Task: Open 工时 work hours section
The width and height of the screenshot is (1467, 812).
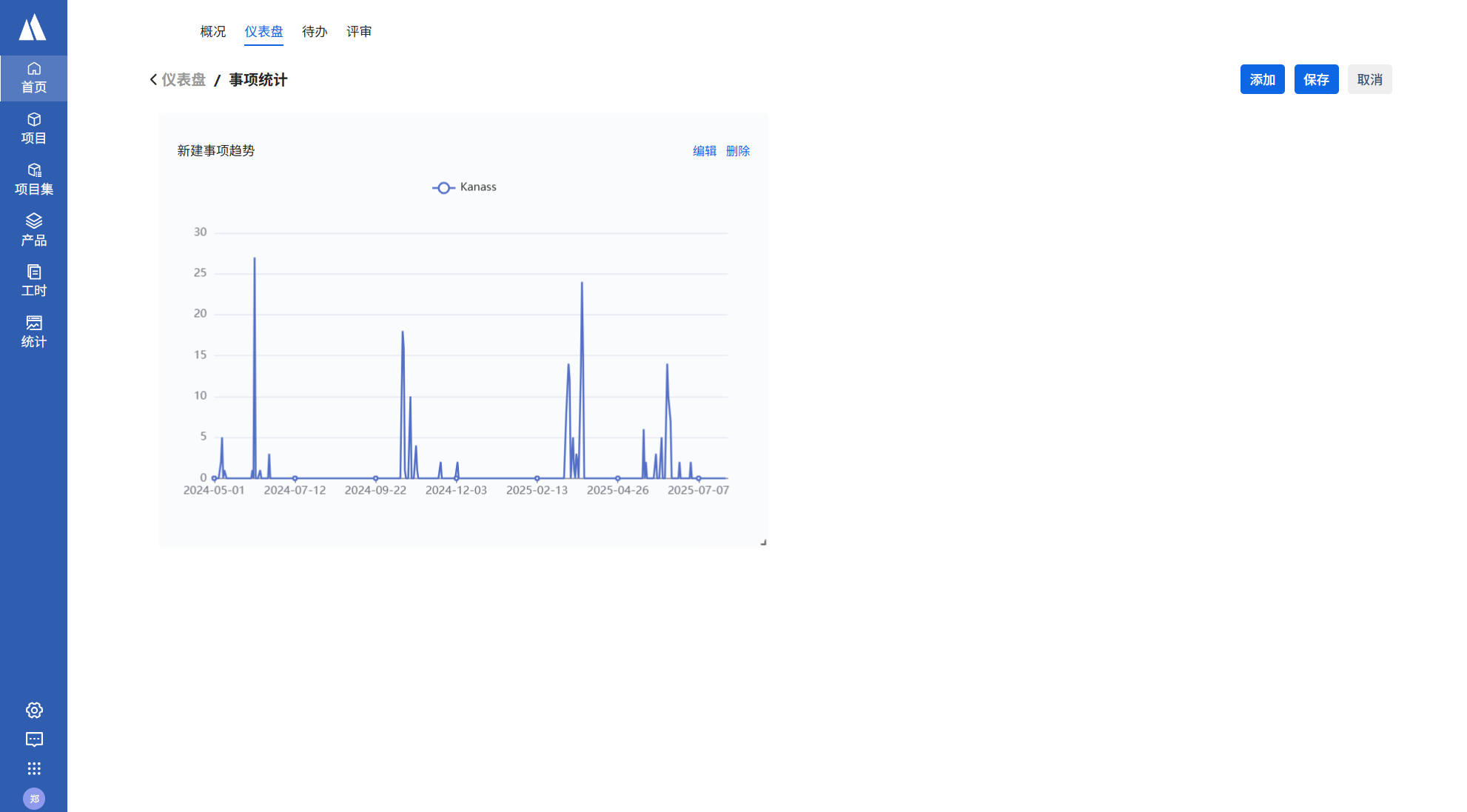Action: point(33,281)
